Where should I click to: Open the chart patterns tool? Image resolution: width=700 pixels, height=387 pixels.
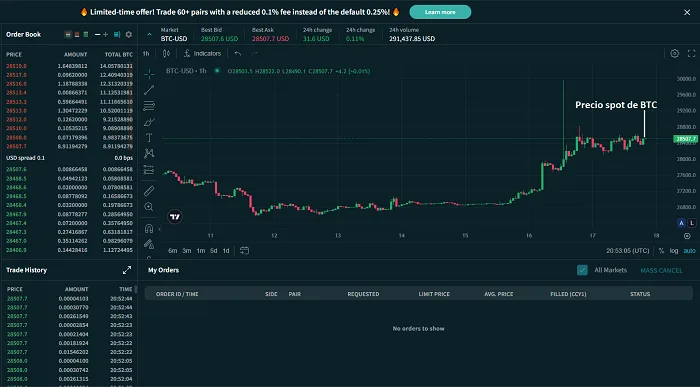(x=149, y=154)
